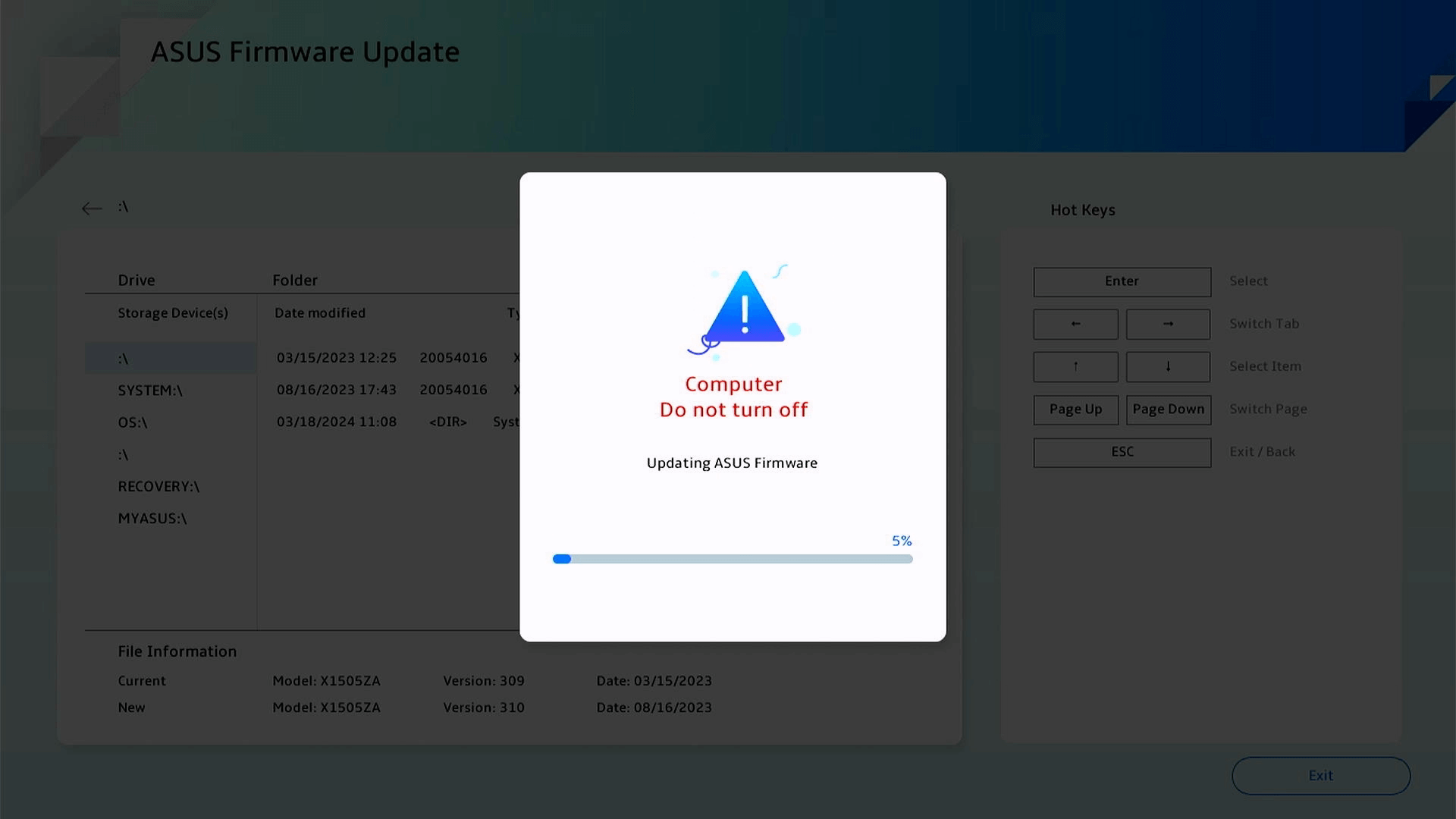Click the Page Down hotkey icon
The image size is (1456, 819).
[x=1168, y=409]
